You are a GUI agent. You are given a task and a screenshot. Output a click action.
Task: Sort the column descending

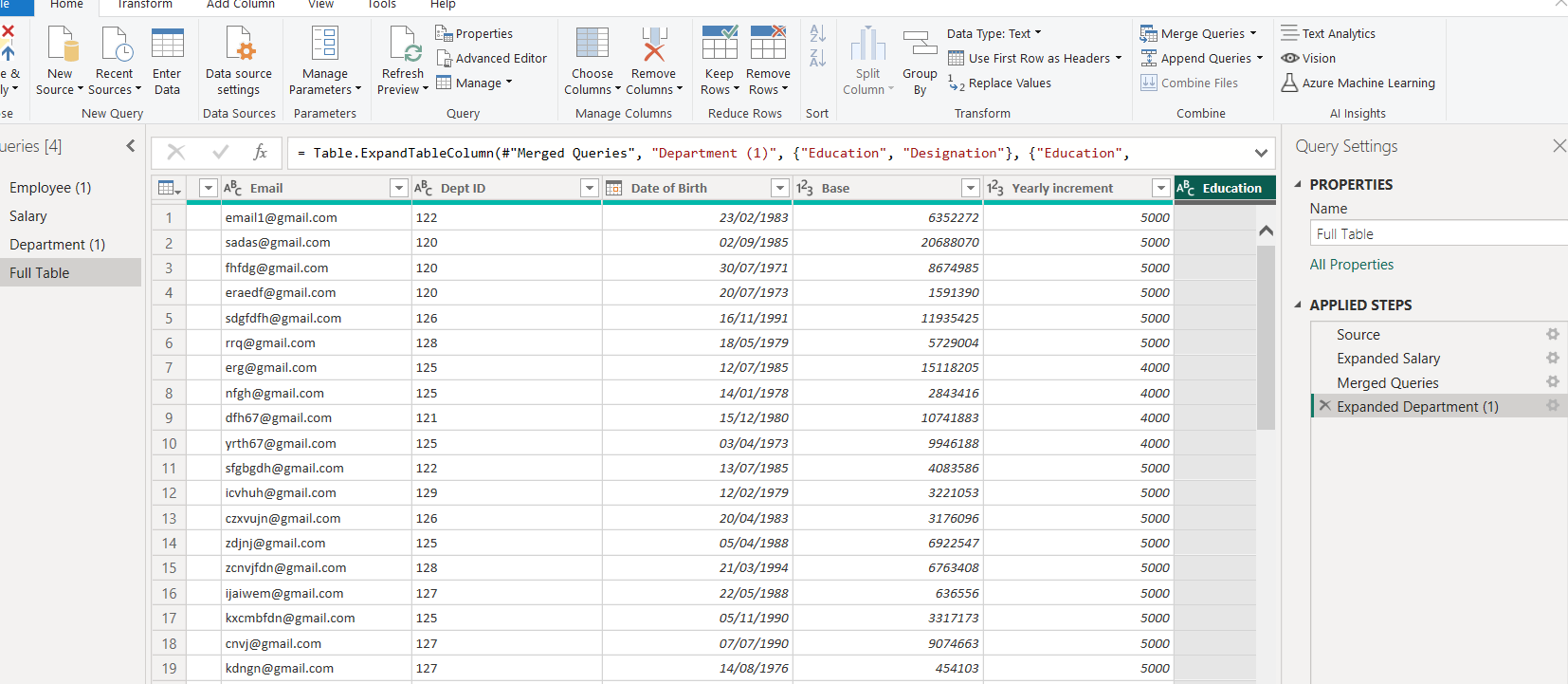coord(817,58)
